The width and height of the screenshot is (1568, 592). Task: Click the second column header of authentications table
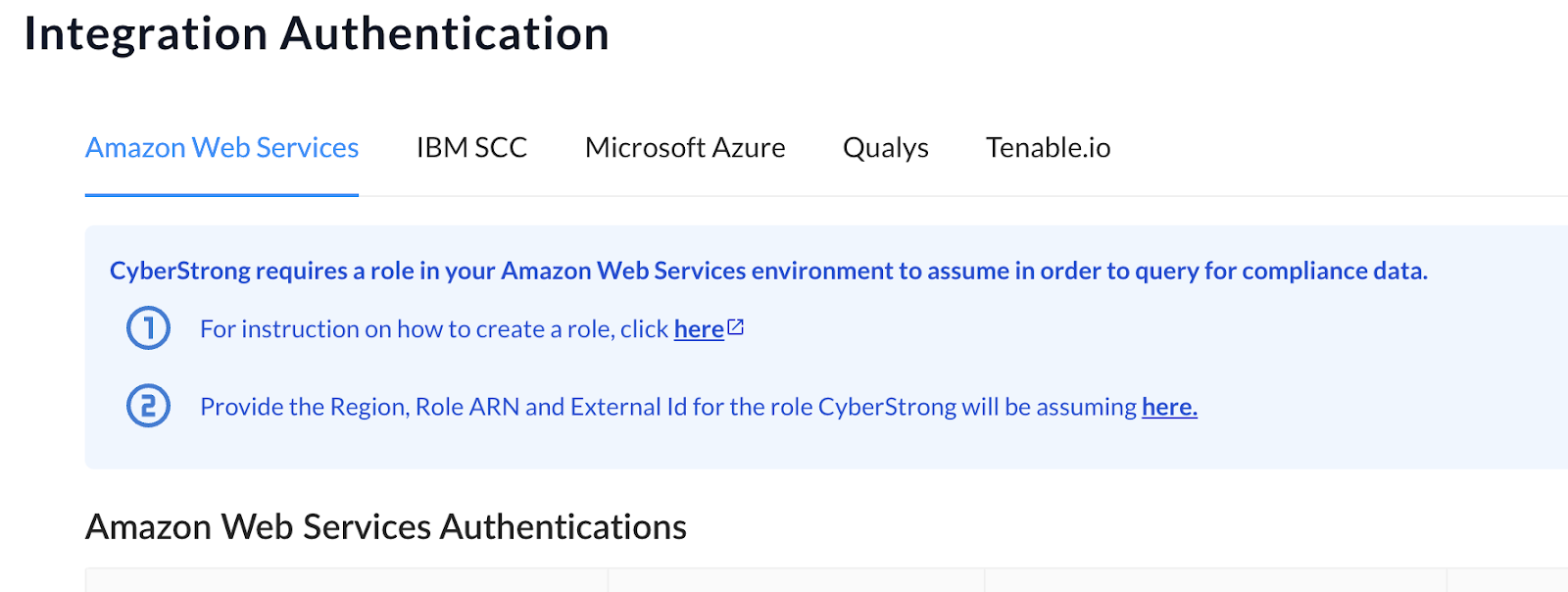click(x=796, y=580)
